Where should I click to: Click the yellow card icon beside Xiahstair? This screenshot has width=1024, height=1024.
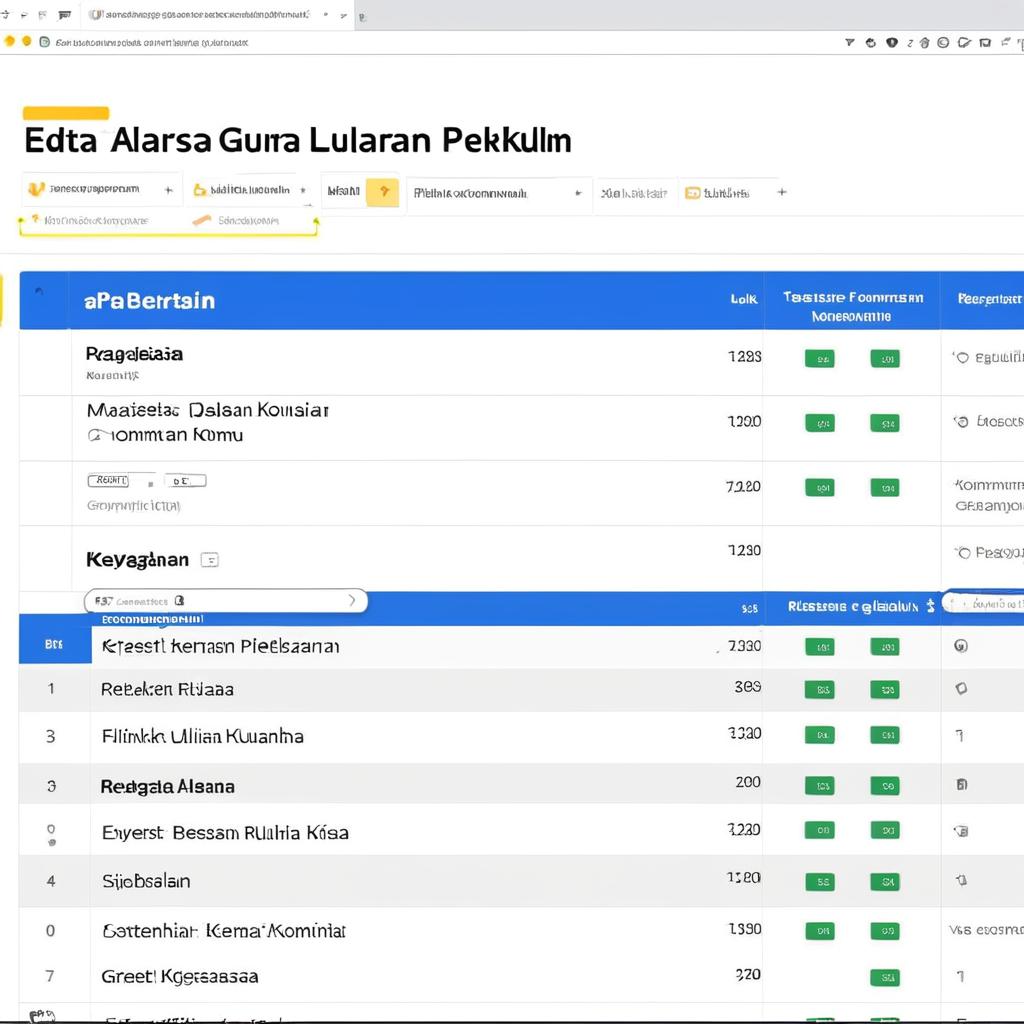pos(692,193)
